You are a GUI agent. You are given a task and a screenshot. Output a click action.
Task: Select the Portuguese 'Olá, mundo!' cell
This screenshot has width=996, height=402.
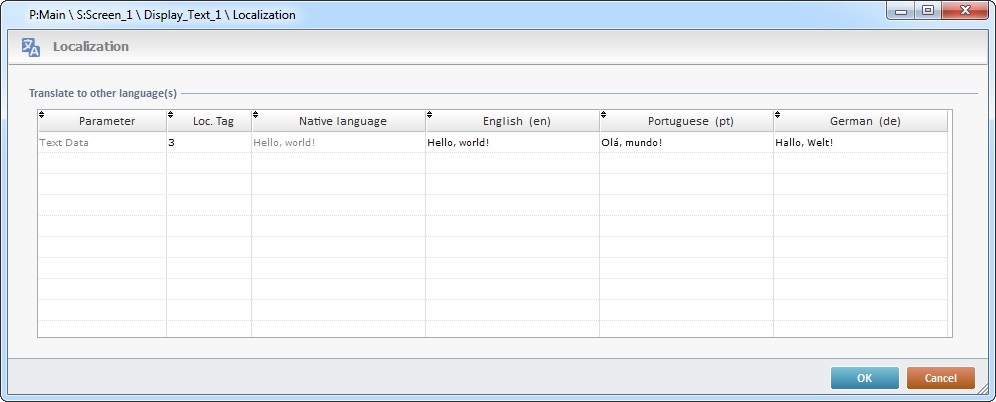pyautogui.click(x=685, y=143)
